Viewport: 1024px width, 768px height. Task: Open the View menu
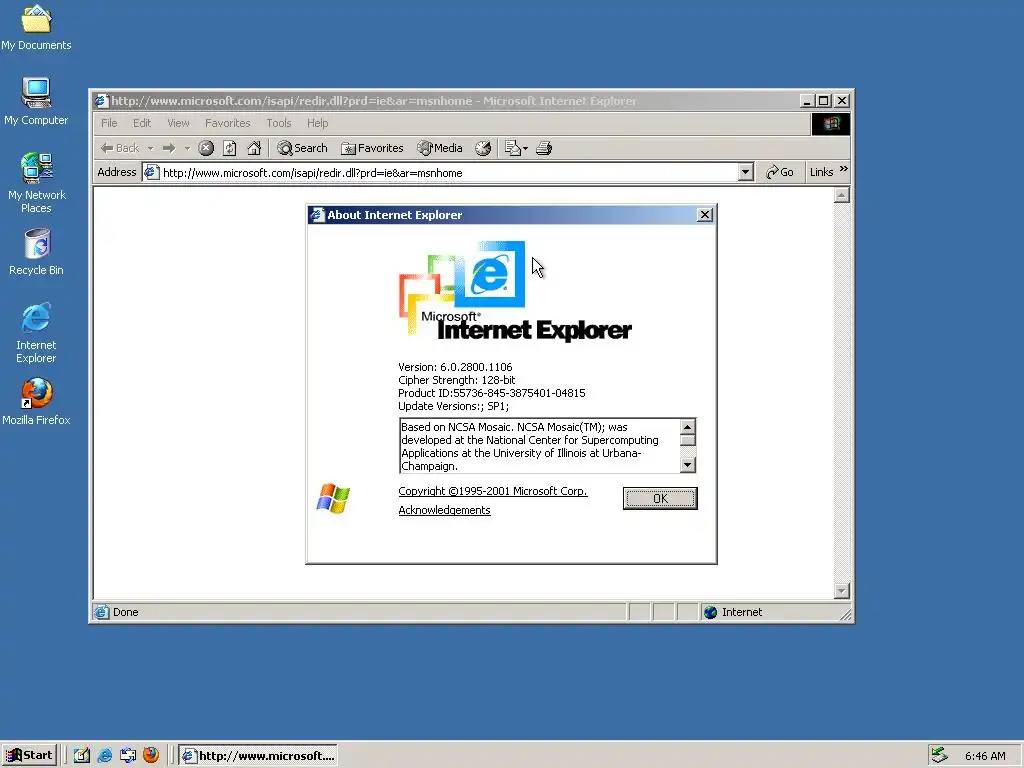coord(178,123)
